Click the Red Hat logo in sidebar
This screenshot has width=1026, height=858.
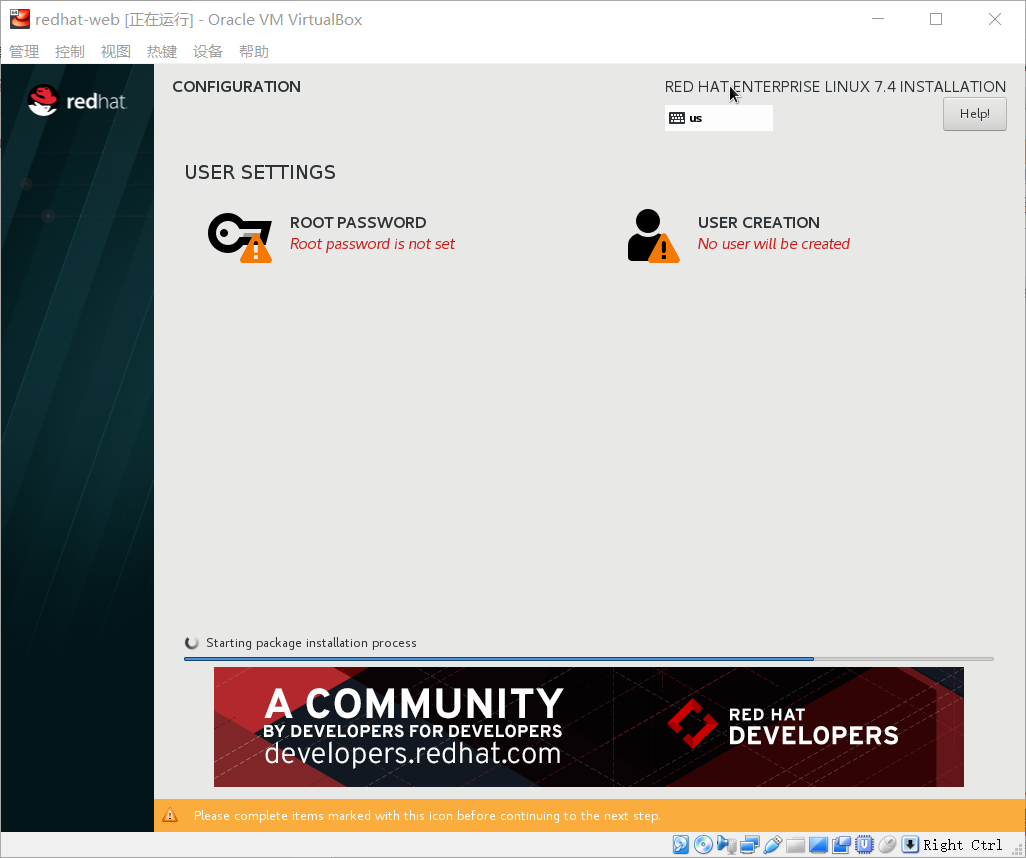click(77, 101)
